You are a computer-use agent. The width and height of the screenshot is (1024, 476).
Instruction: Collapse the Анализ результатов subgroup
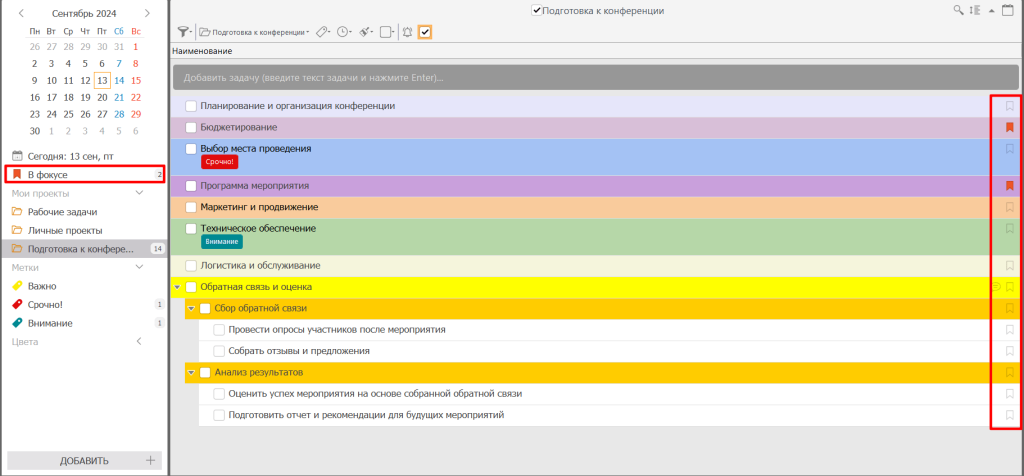point(191,373)
